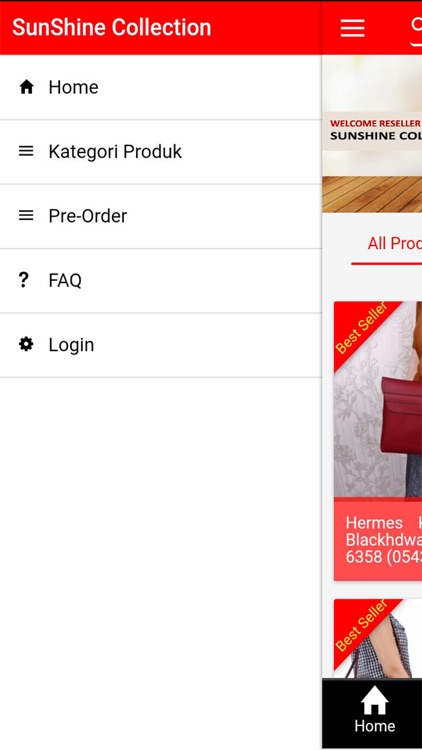Tap the SunShine Collection drawer title
422x750 pixels.
point(111,27)
